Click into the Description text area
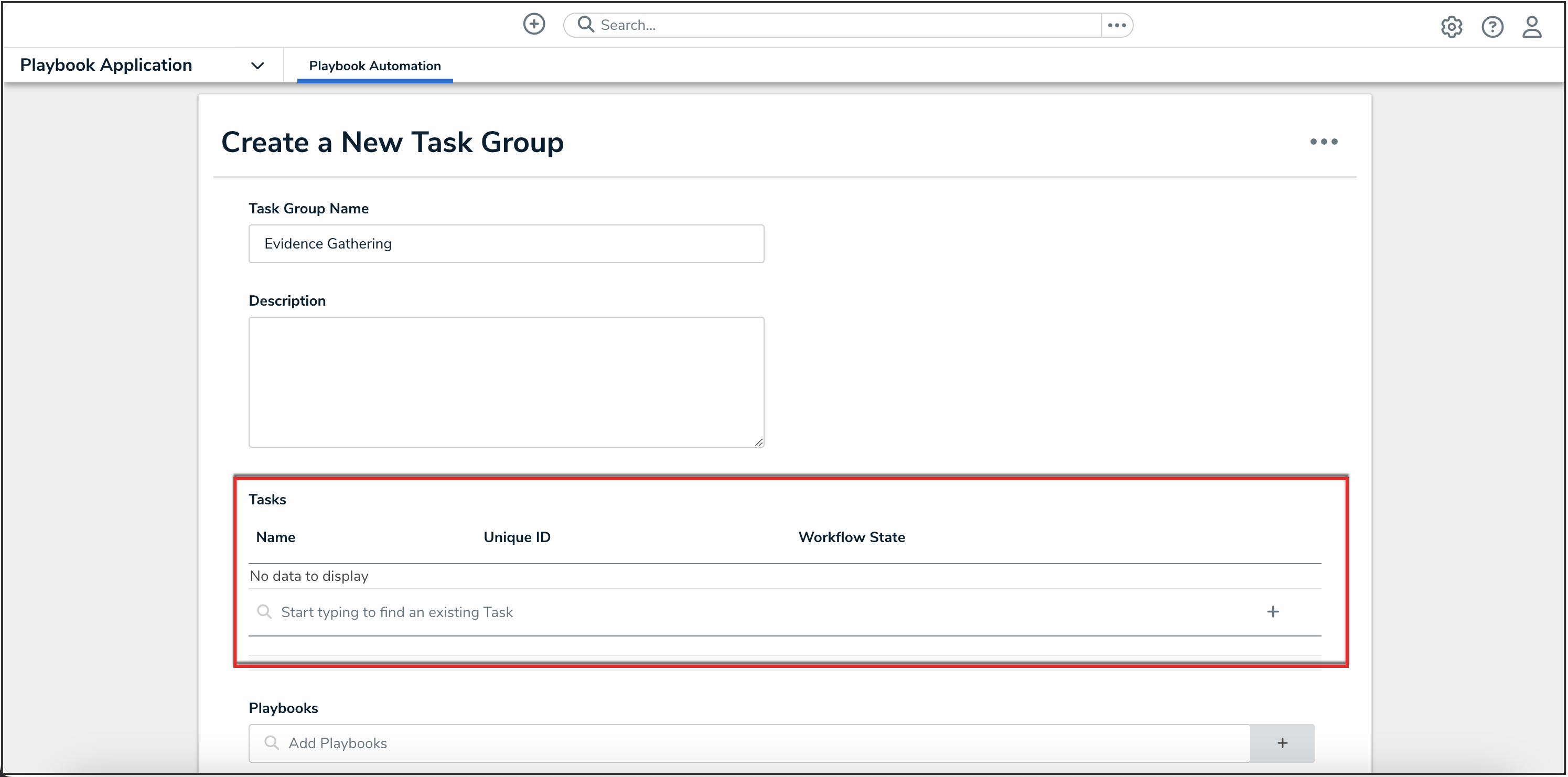Viewport: 1568px width, 777px height. click(506, 382)
